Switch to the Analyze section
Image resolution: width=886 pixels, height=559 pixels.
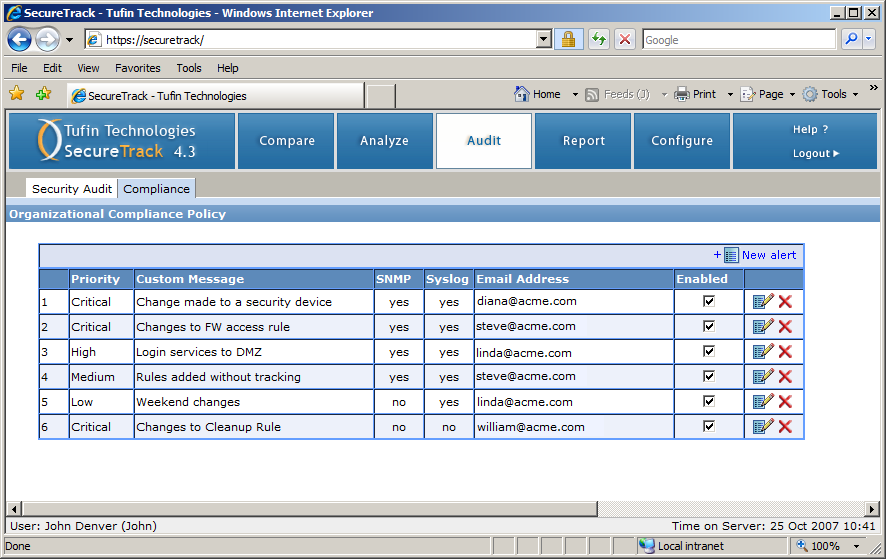click(384, 141)
